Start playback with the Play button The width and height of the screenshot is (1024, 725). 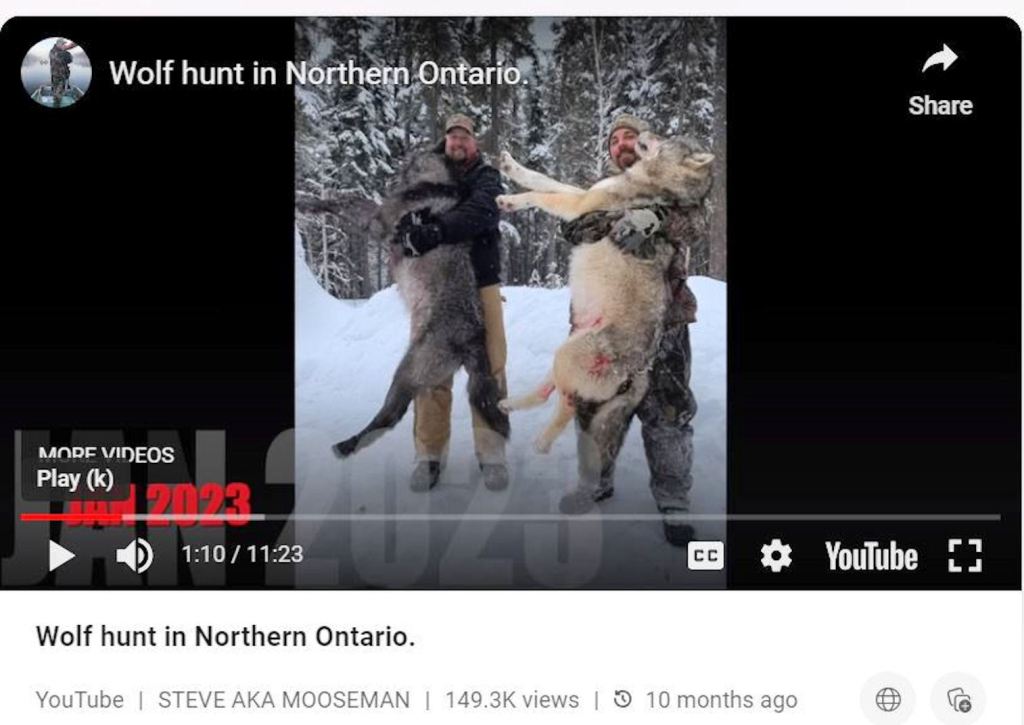tap(61, 556)
